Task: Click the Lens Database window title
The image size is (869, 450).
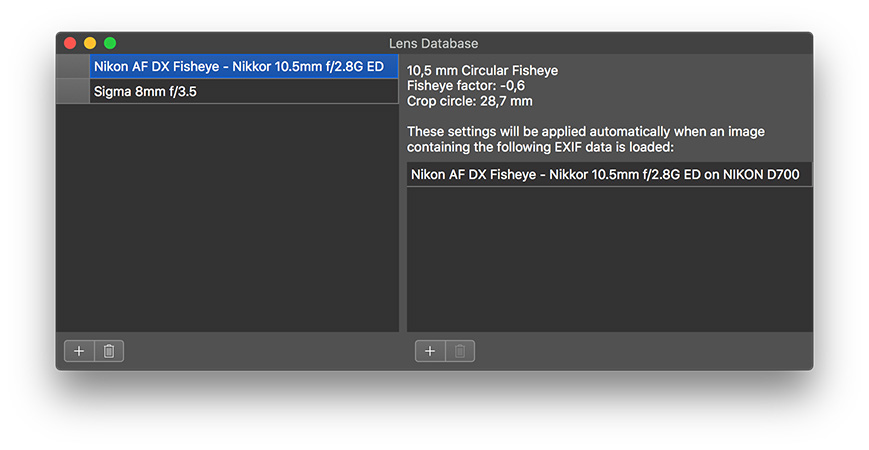Action: 433,43
